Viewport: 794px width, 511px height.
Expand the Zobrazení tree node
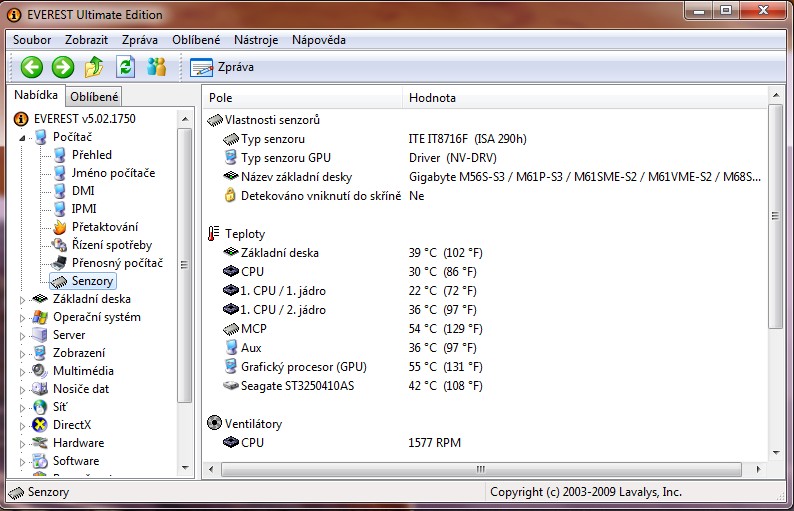[x=22, y=354]
